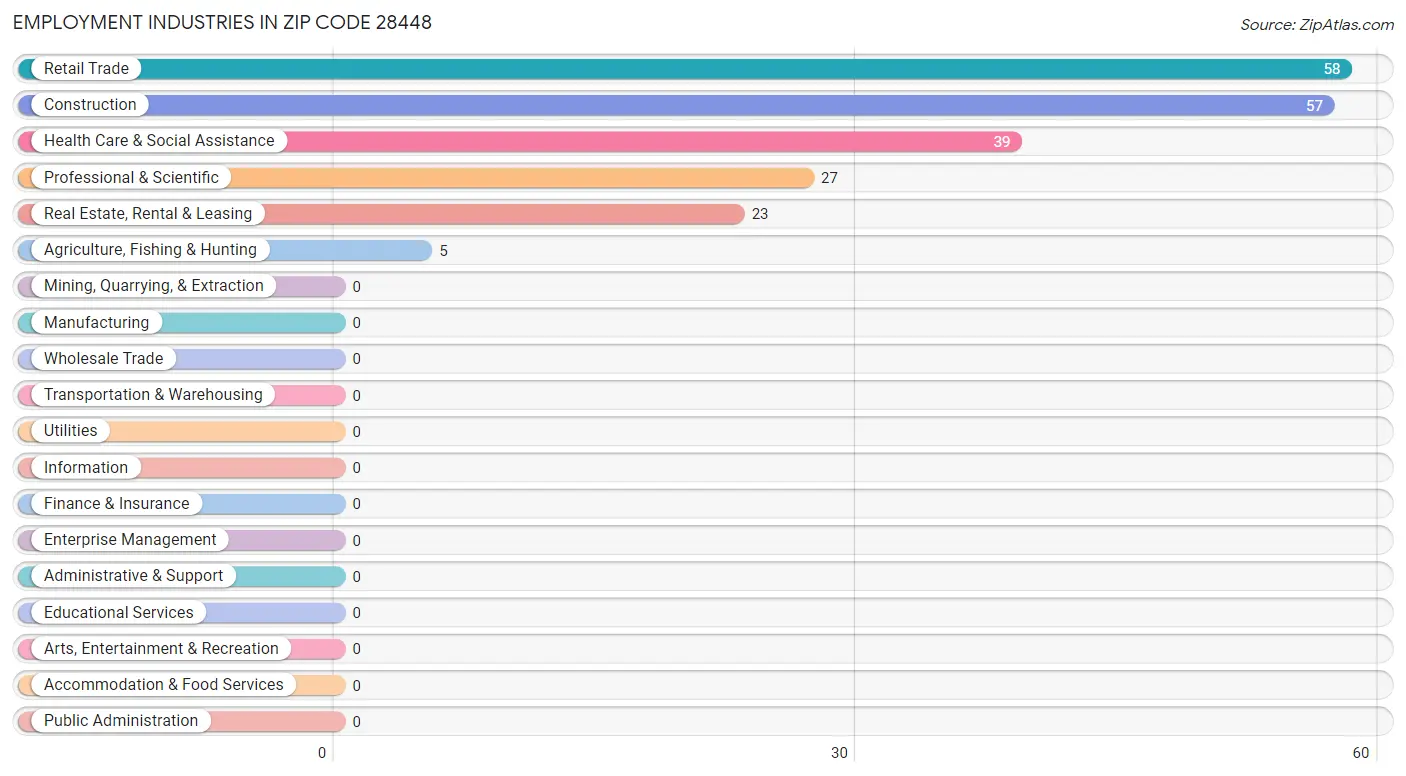Click the Retail Trade bar label
The width and height of the screenshot is (1406, 776).
coord(86,69)
